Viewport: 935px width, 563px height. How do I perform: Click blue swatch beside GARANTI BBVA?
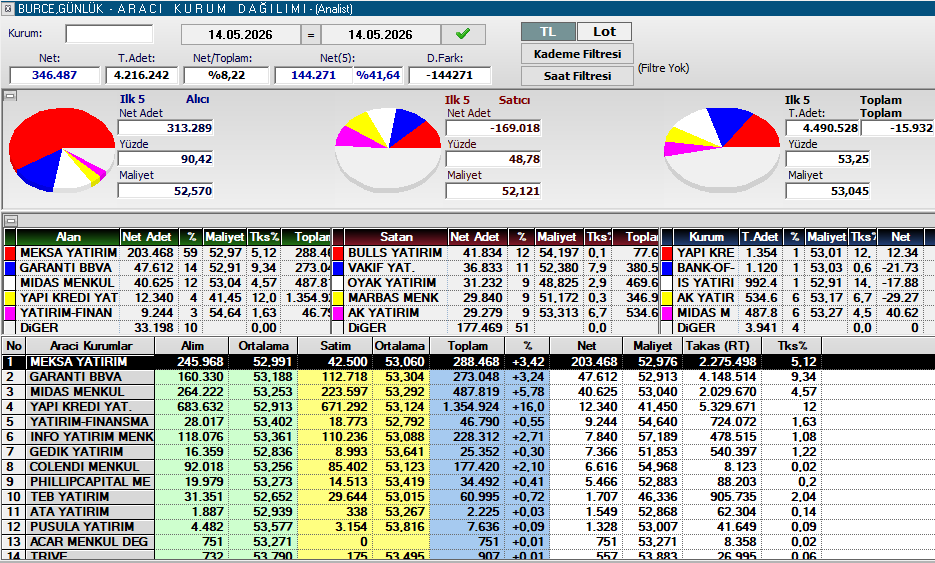(x=10, y=268)
